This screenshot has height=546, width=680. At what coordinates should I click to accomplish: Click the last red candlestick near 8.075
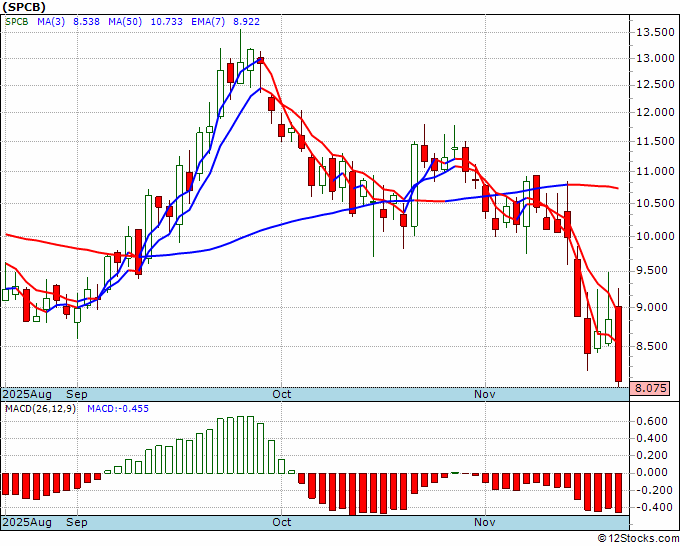618,343
